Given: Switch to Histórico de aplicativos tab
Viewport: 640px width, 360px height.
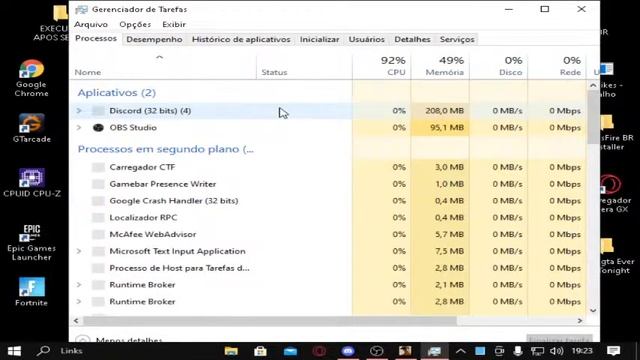Looking at the screenshot, I should [x=241, y=39].
